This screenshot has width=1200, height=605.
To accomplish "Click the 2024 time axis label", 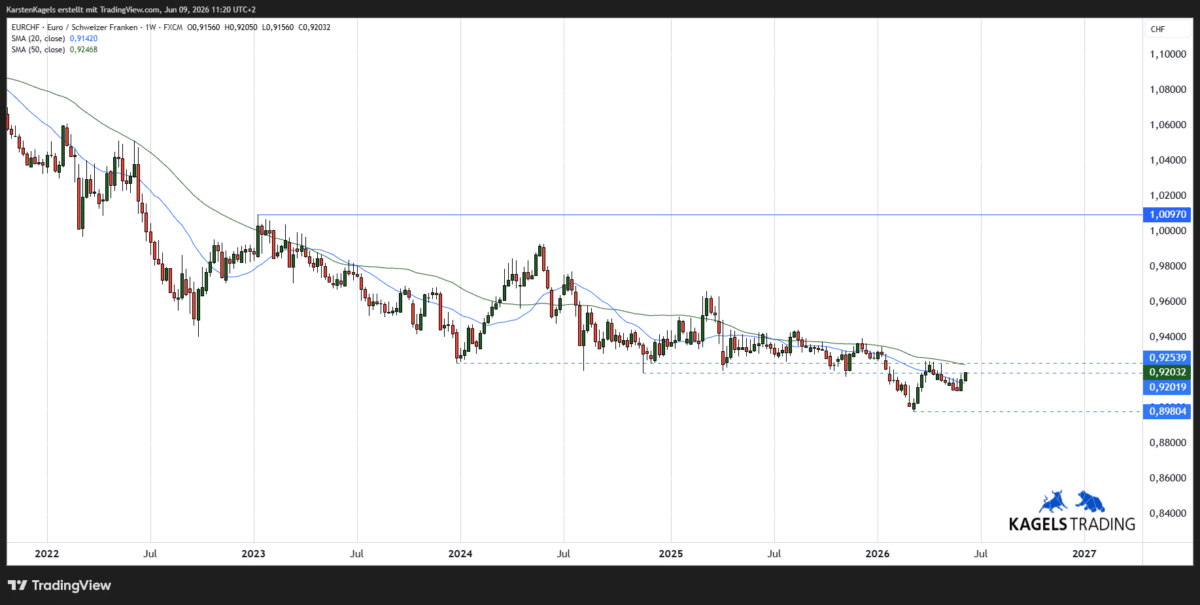I will click(x=459, y=552).
